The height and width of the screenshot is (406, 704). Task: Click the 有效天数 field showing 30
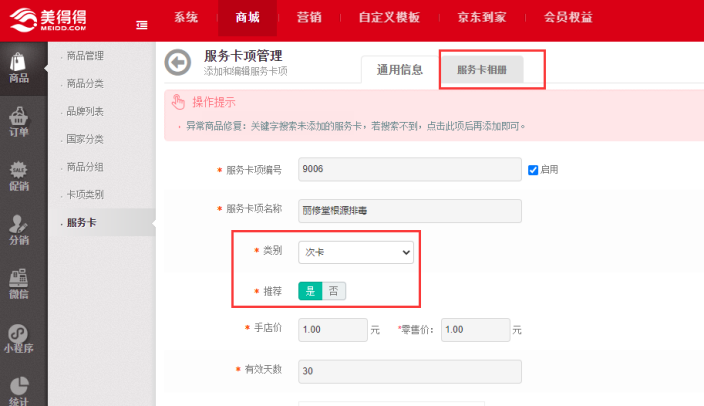point(410,371)
